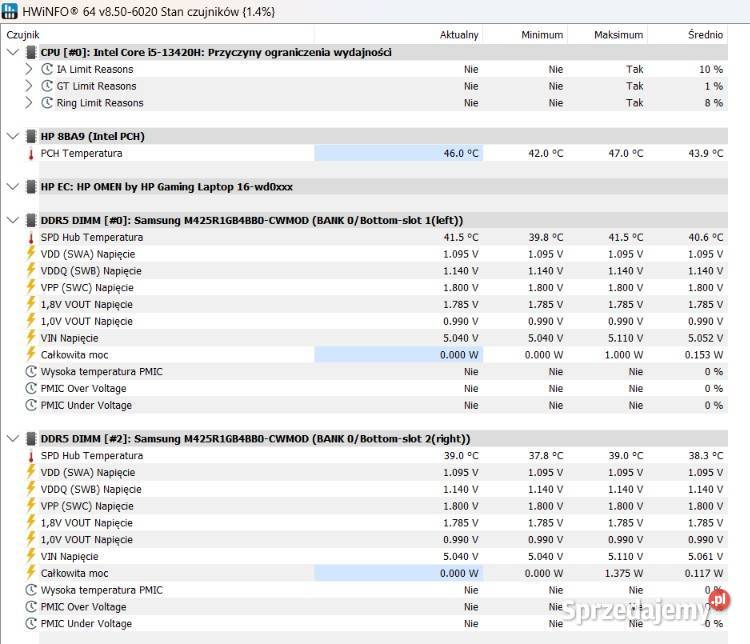Click the 1.000 W maximum of DIMM [#0] Całkowita moc
The width and height of the screenshot is (750, 644).
click(624, 355)
